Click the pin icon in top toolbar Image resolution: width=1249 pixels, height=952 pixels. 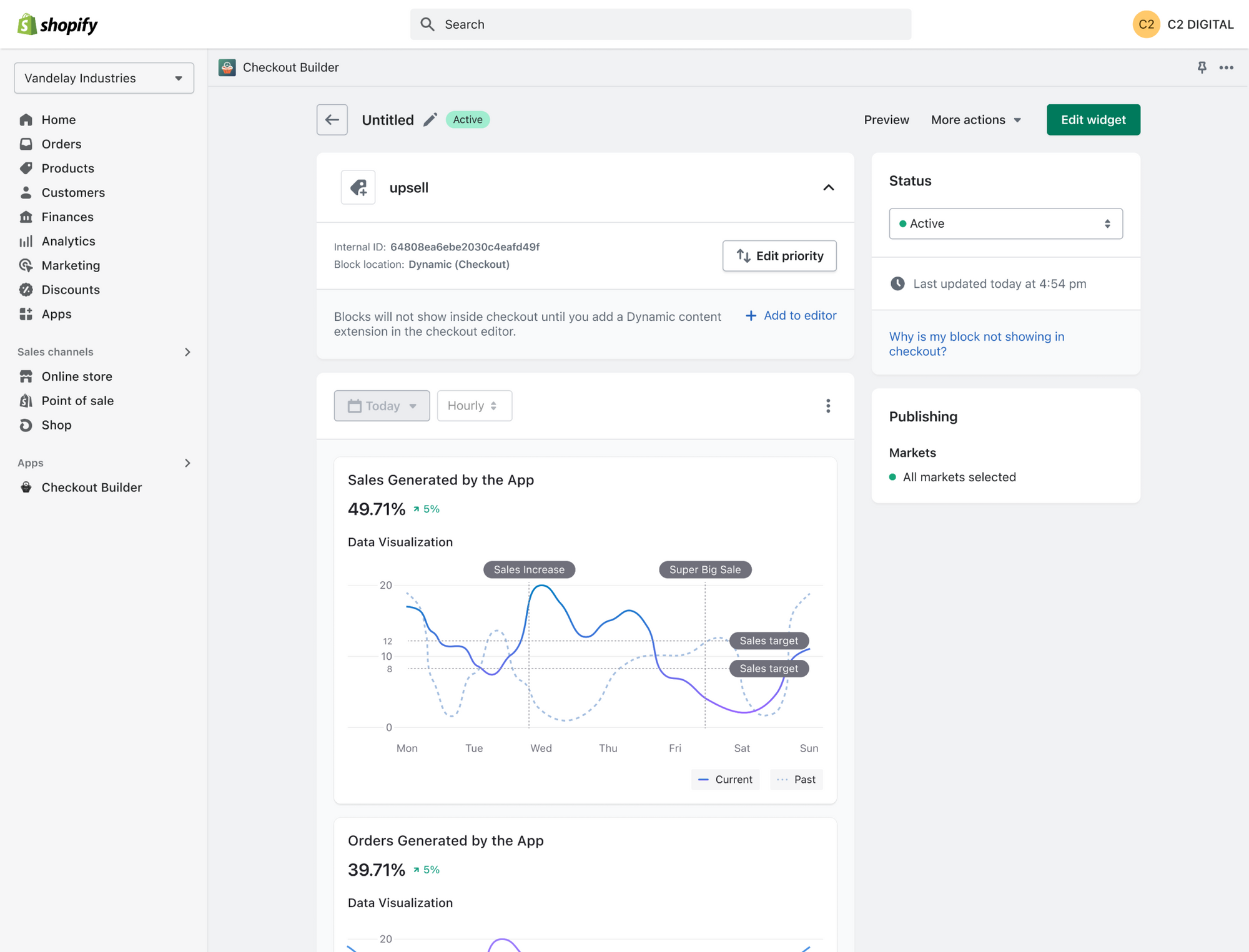click(1201, 68)
